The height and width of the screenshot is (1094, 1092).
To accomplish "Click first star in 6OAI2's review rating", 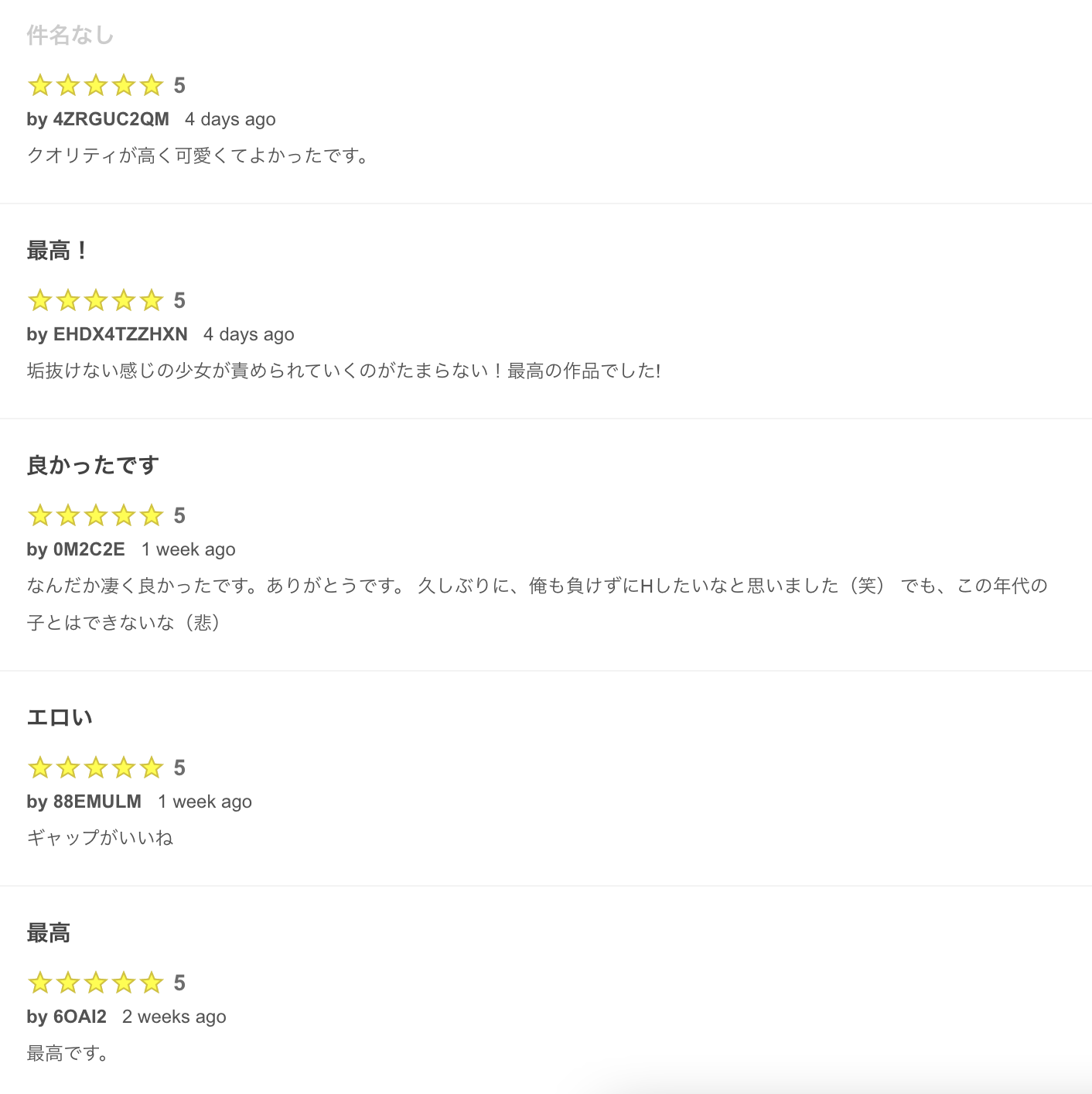I will 40,983.
